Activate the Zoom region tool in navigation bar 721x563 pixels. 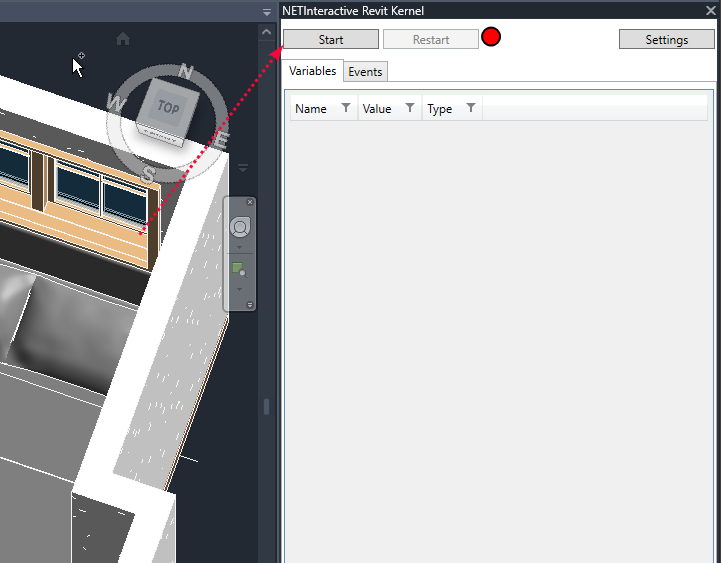(239, 269)
